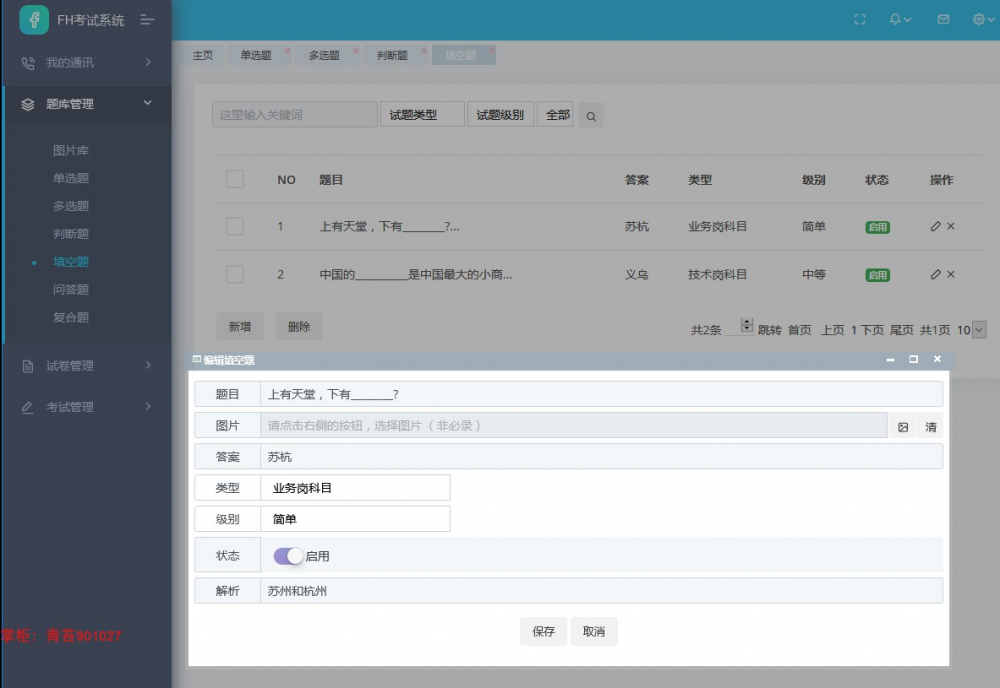
Task: Click the 跳转 page number stepper
Action: click(745, 324)
